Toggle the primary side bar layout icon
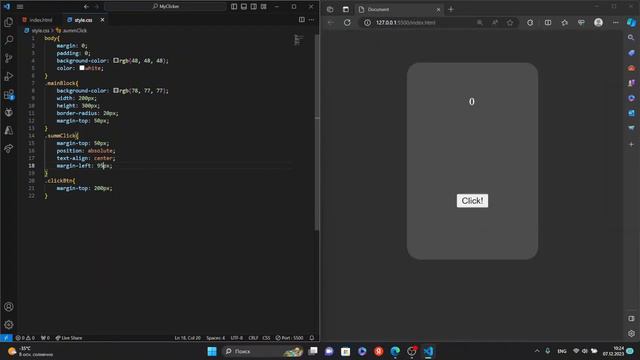 tap(234, 7)
